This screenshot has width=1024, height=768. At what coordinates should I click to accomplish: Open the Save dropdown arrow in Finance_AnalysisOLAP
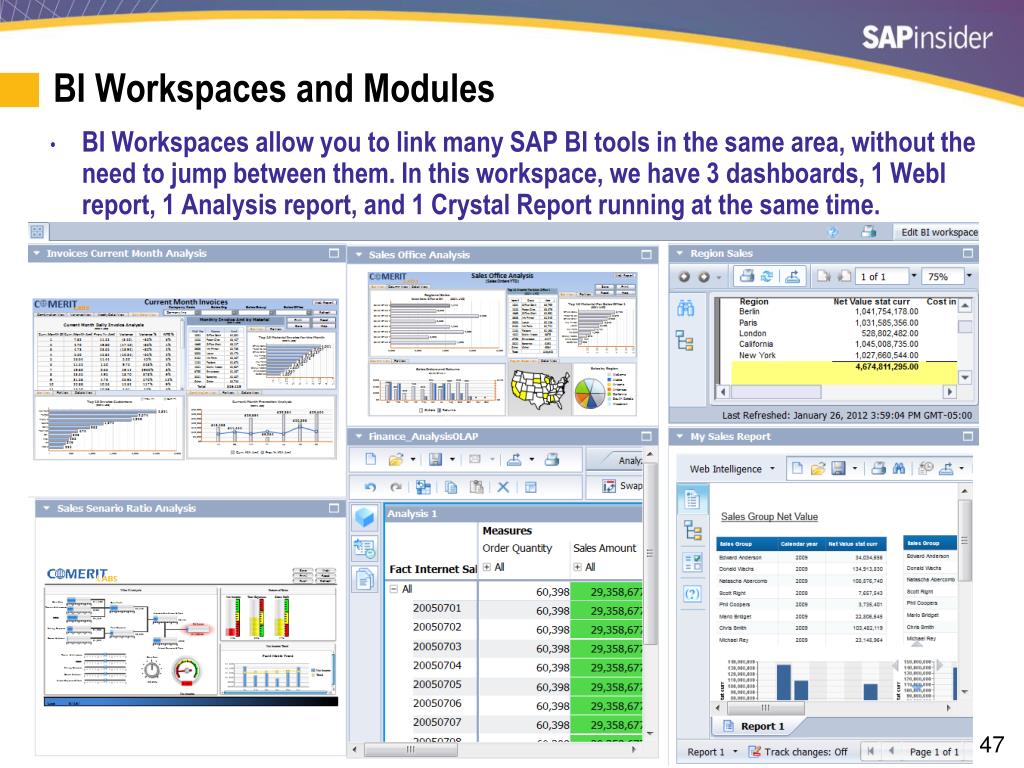coord(452,460)
